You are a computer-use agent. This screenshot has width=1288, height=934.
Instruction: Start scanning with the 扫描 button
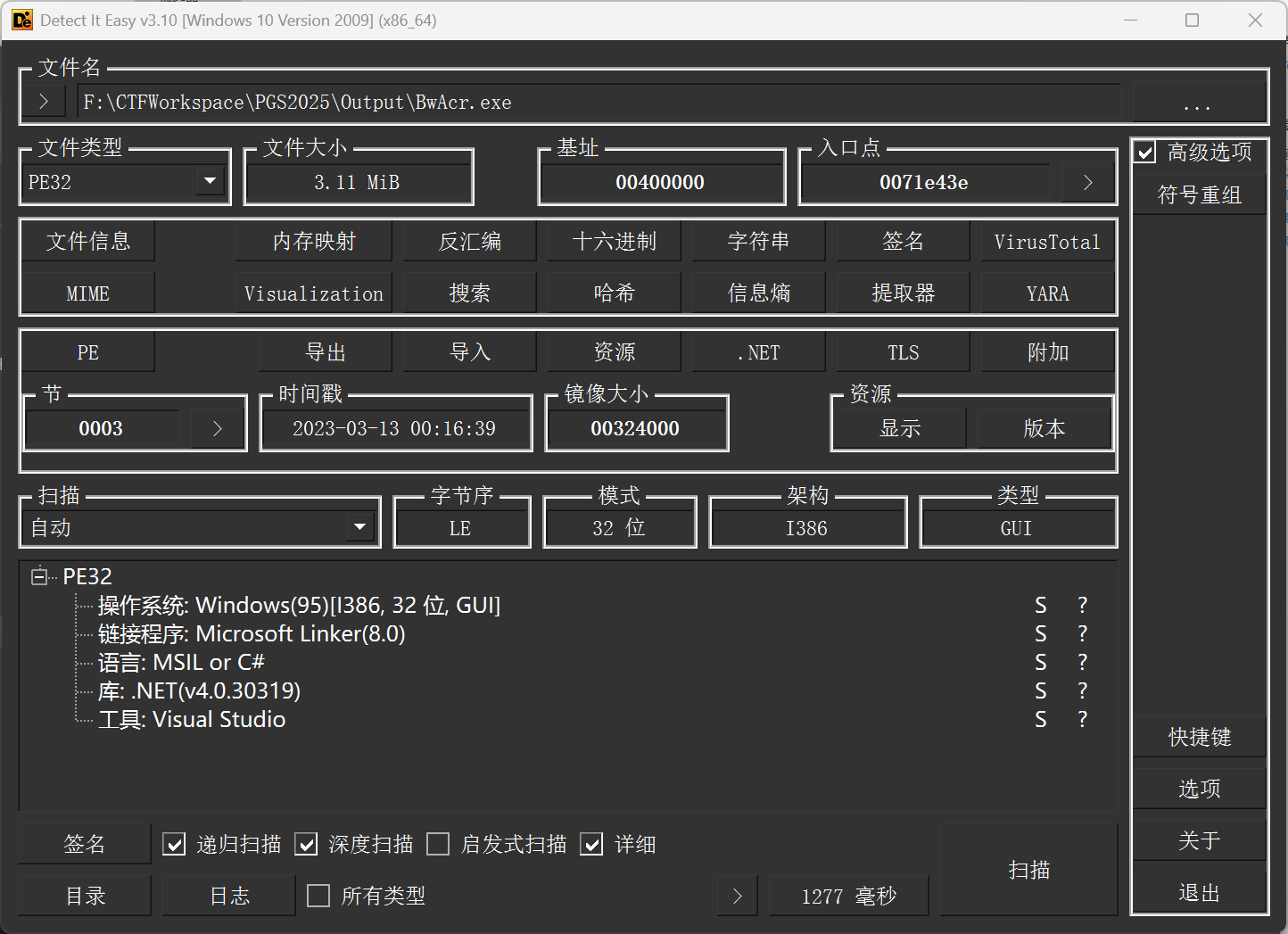click(x=1028, y=870)
